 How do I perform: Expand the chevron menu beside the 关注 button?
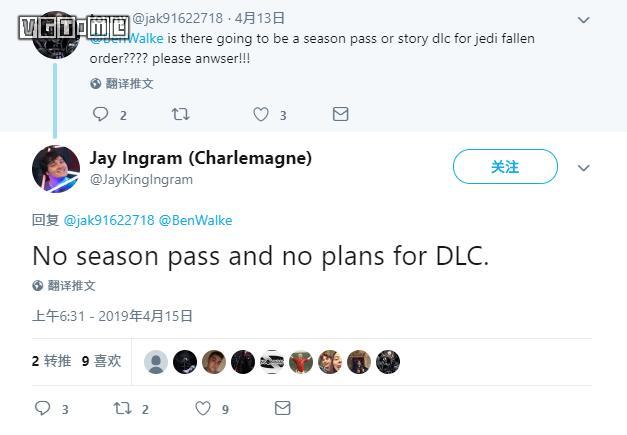pyautogui.click(x=584, y=168)
